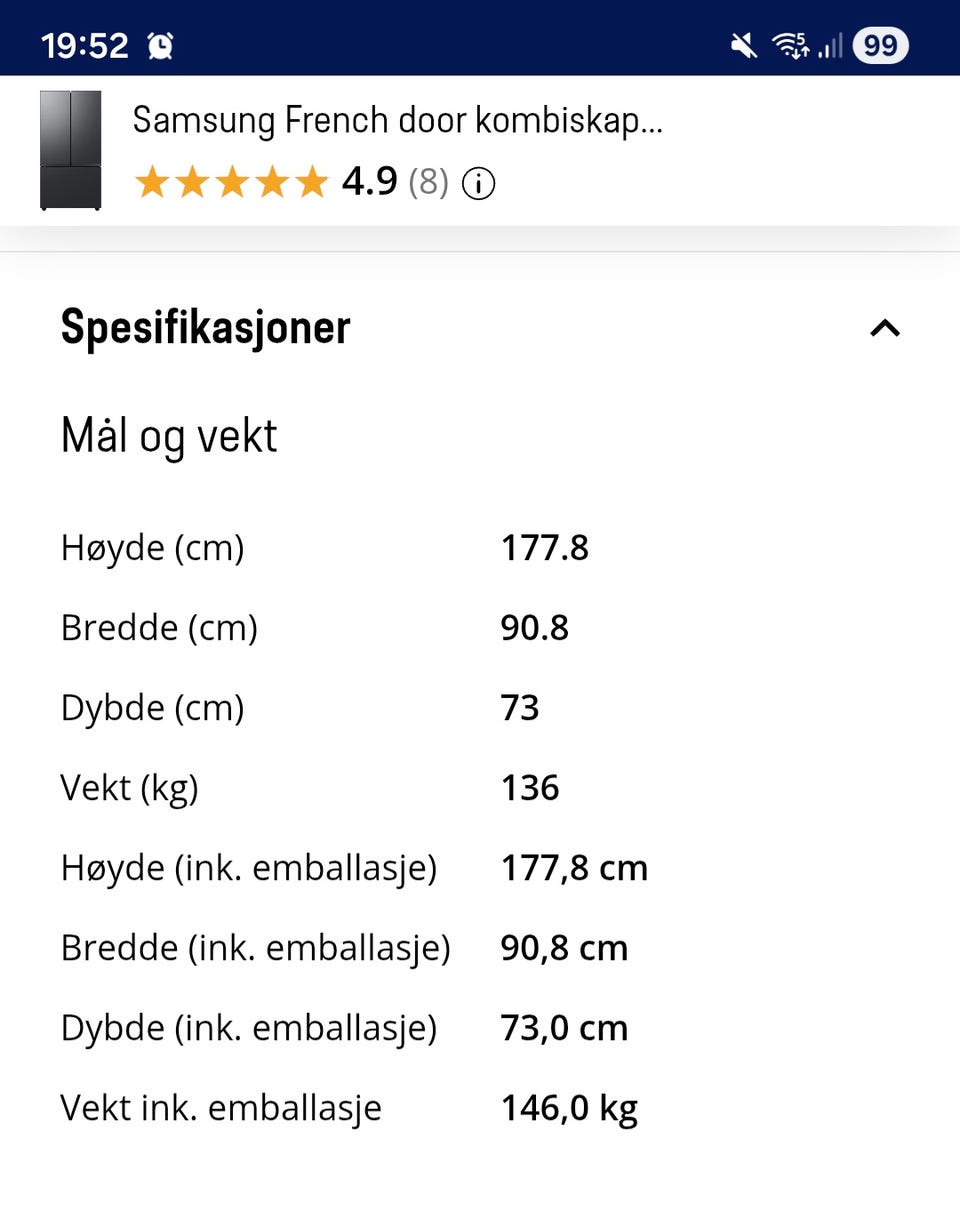Tap the 4.9 rating score

point(369,183)
